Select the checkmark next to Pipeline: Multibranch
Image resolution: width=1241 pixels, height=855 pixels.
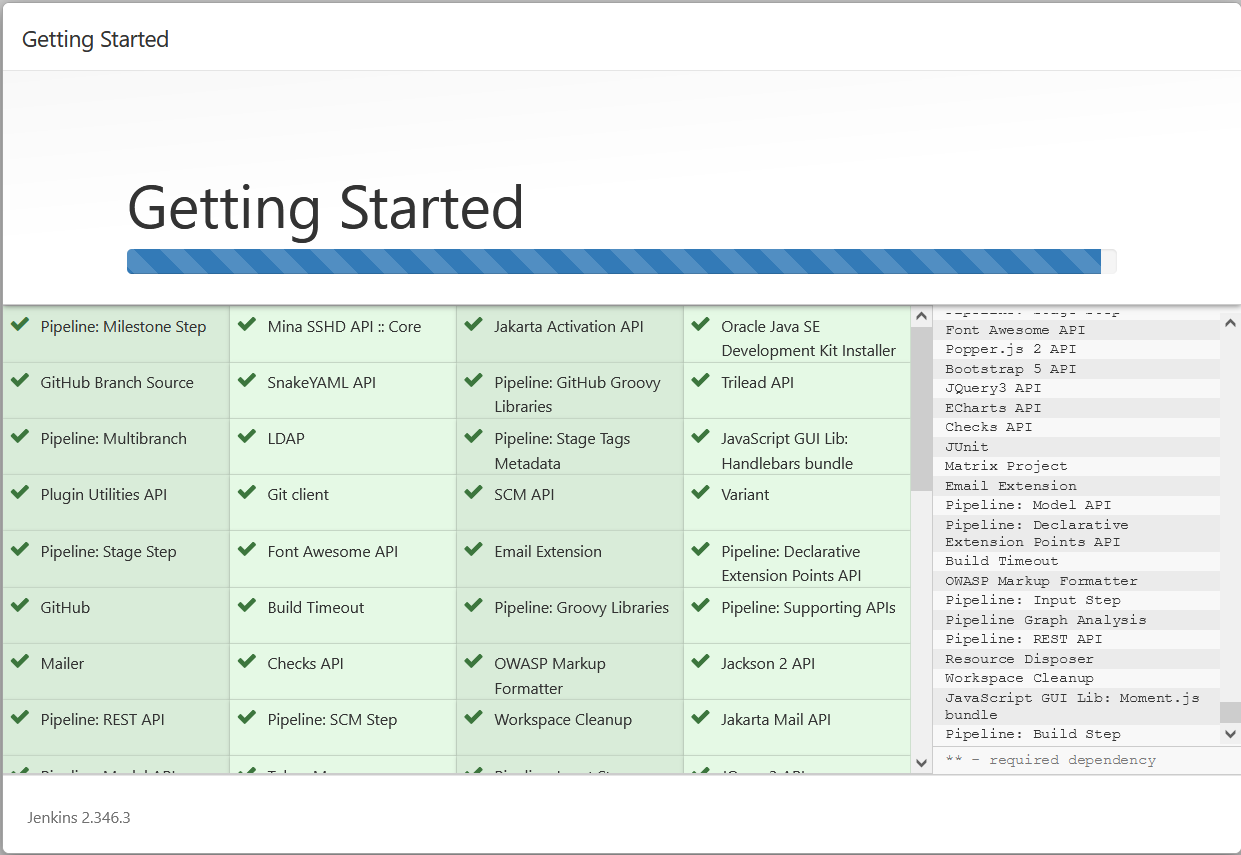(19, 436)
